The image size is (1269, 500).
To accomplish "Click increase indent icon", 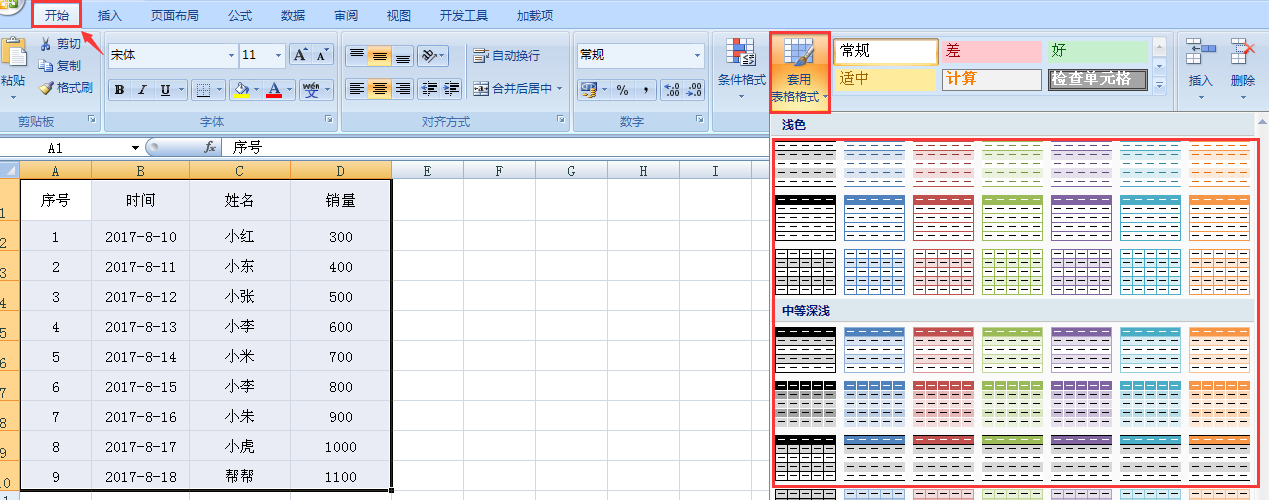I will (452, 89).
